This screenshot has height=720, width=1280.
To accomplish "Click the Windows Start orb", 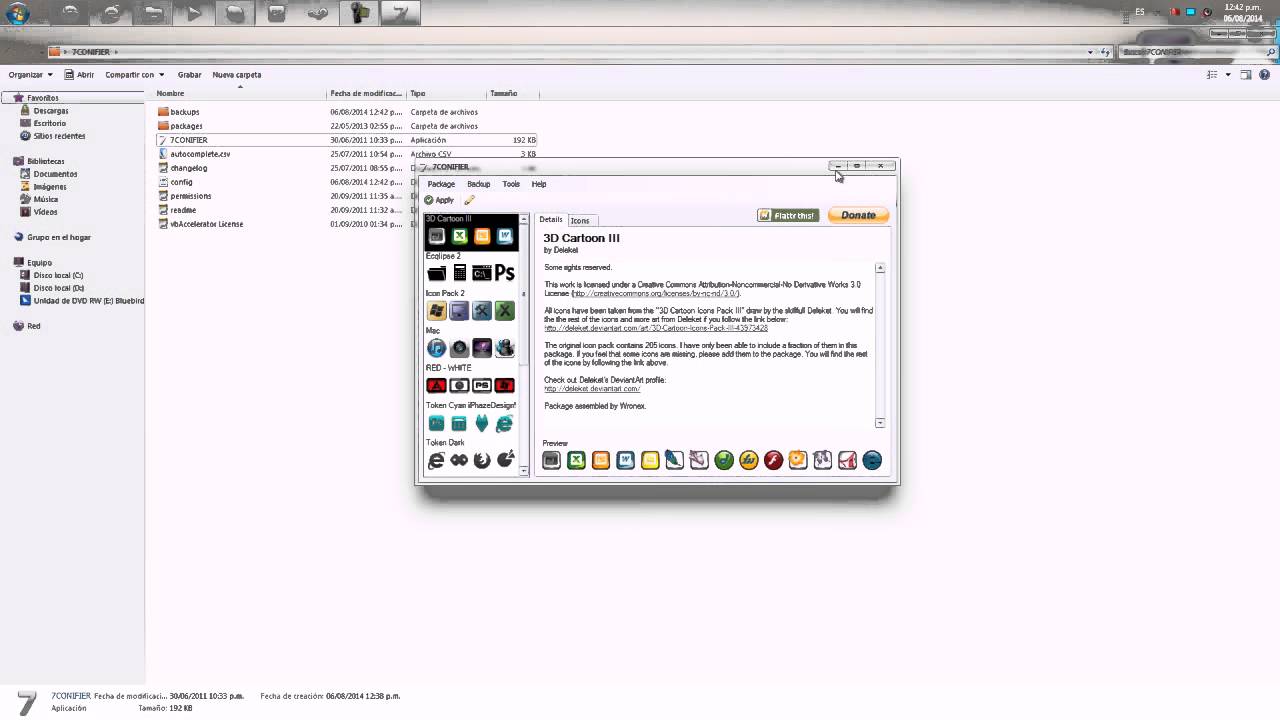I will coord(18,14).
